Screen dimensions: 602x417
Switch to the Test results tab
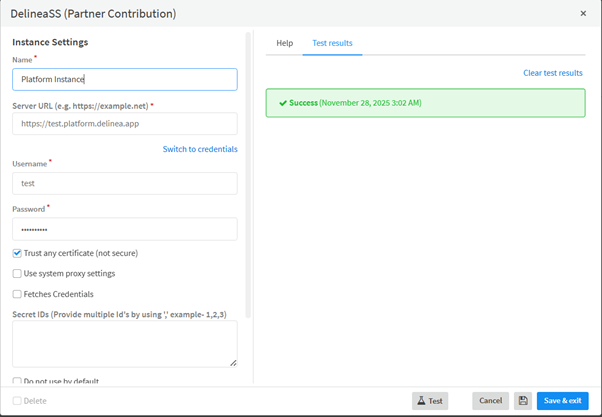tap(332, 43)
